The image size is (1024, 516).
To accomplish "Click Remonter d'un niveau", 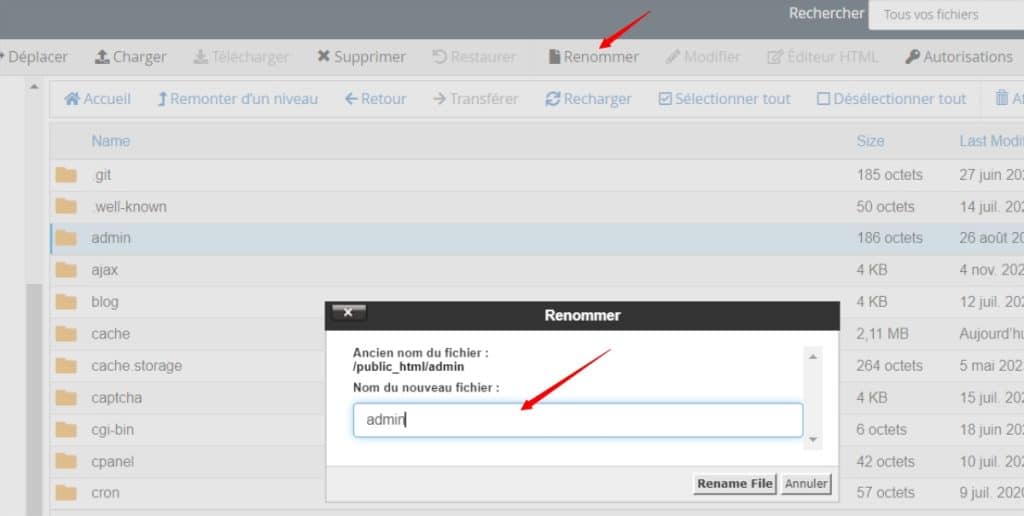I will pos(238,99).
